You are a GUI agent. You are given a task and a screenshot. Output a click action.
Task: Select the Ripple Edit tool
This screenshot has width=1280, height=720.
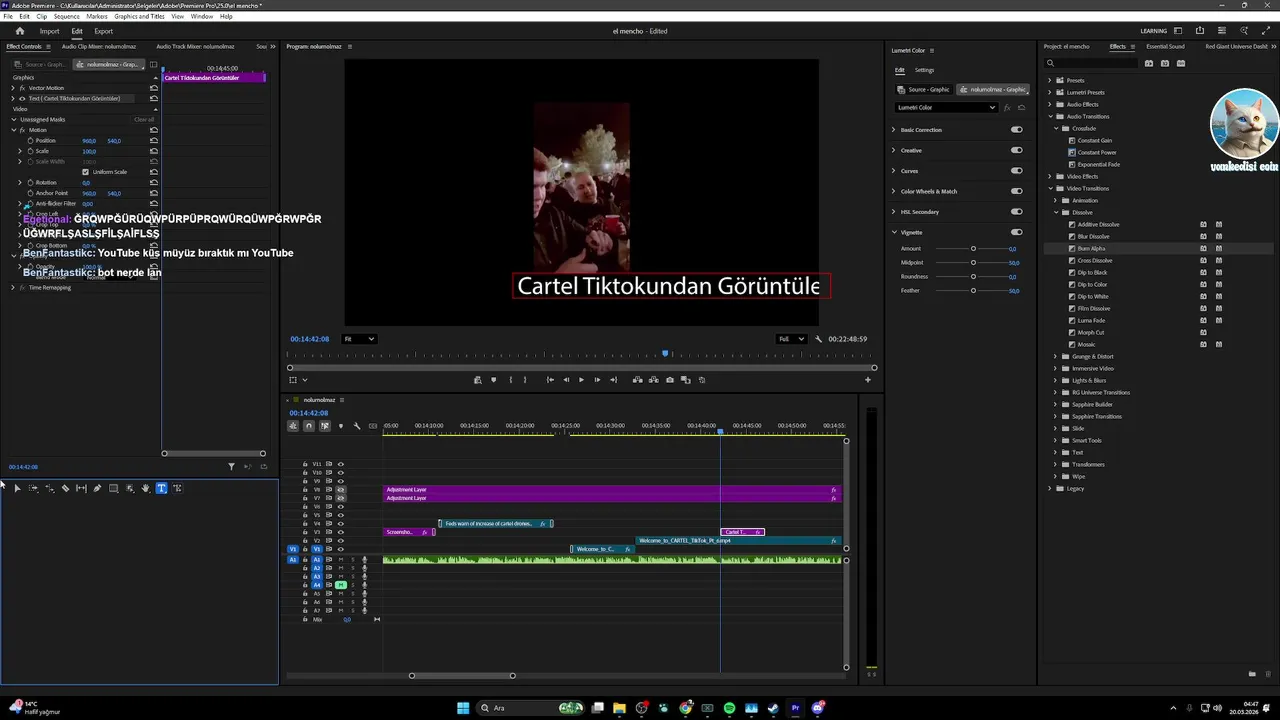(x=49, y=488)
